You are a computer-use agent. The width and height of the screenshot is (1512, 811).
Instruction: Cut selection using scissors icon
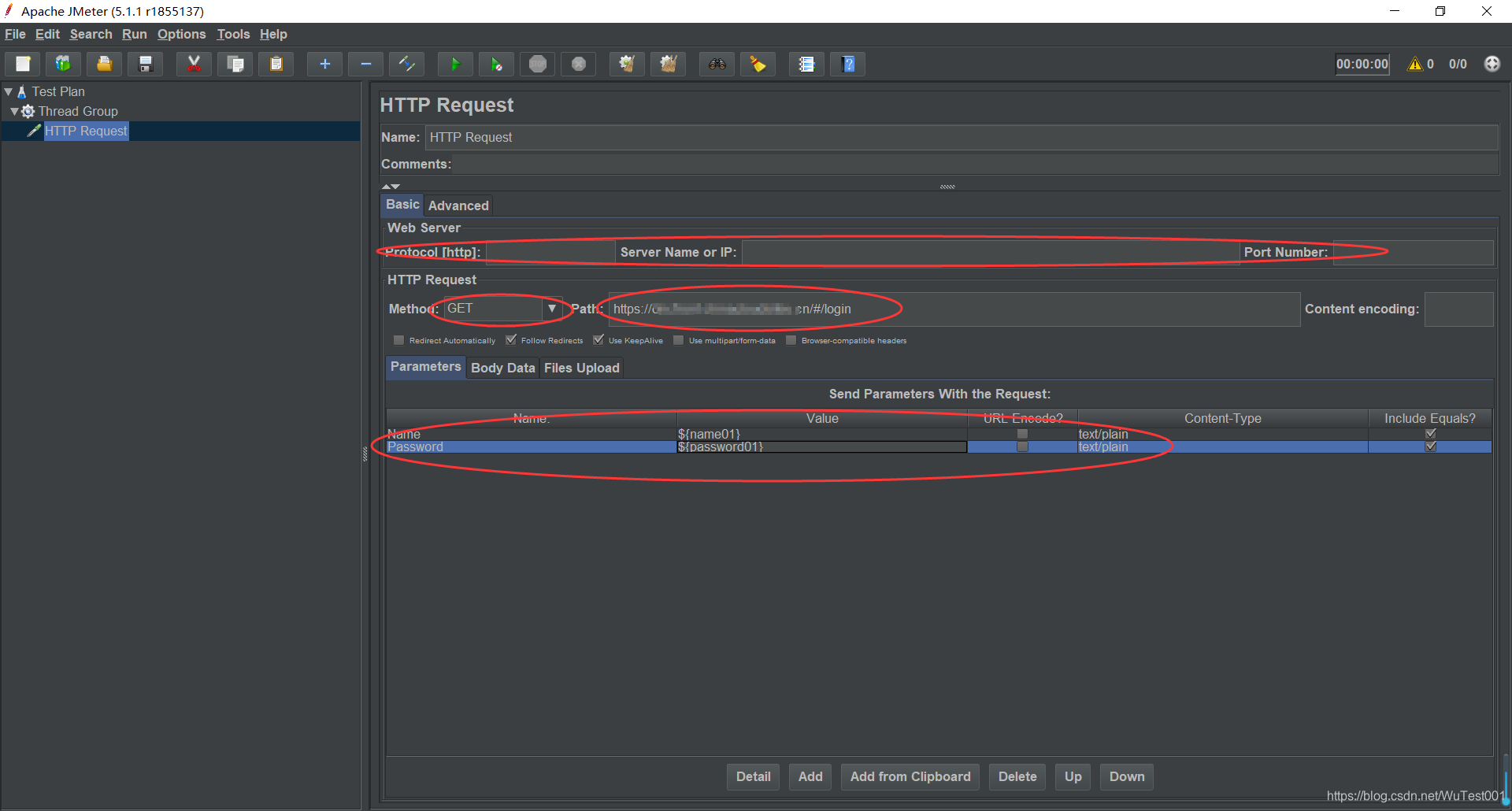[x=194, y=64]
